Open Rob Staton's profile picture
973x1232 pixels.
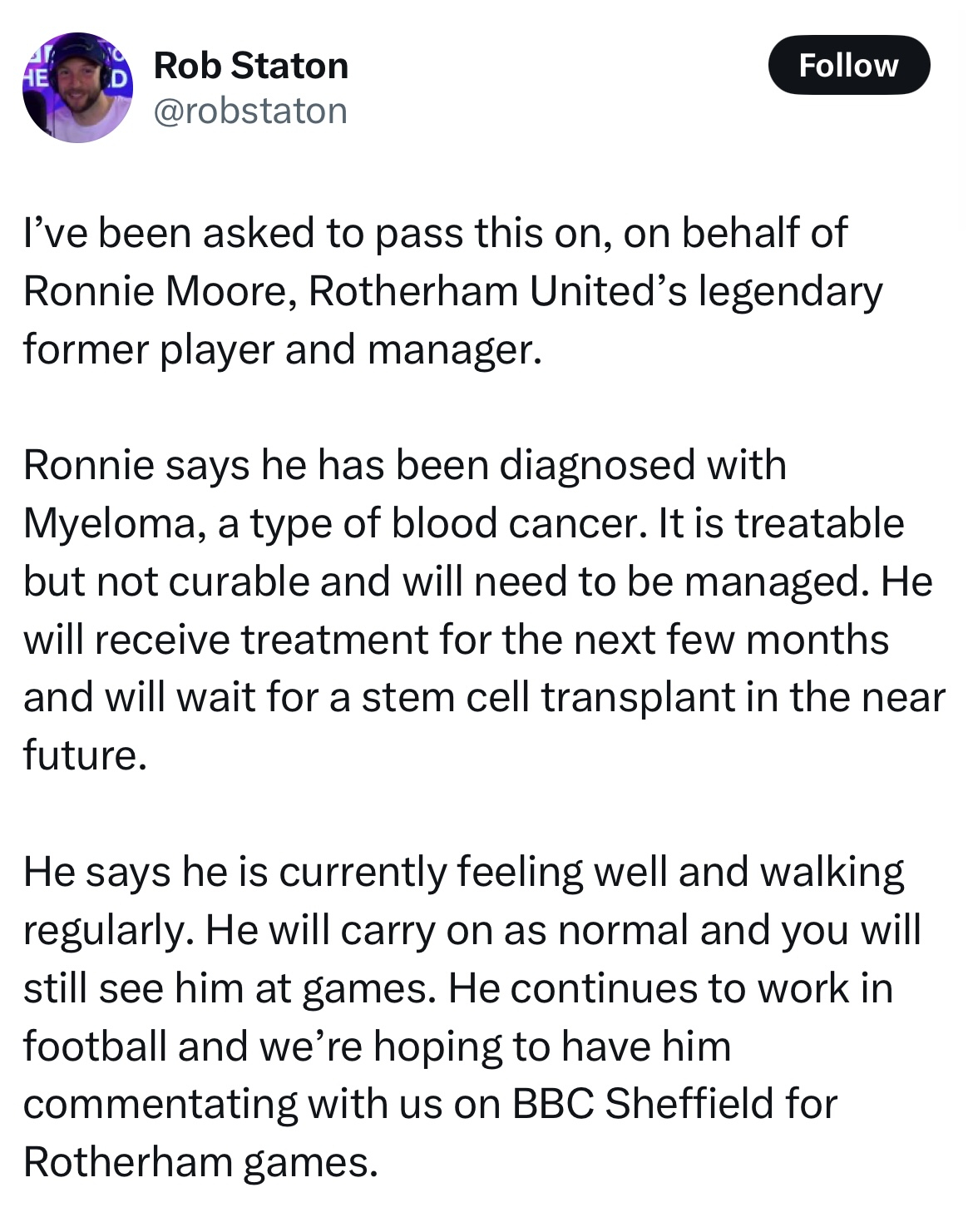(x=78, y=87)
